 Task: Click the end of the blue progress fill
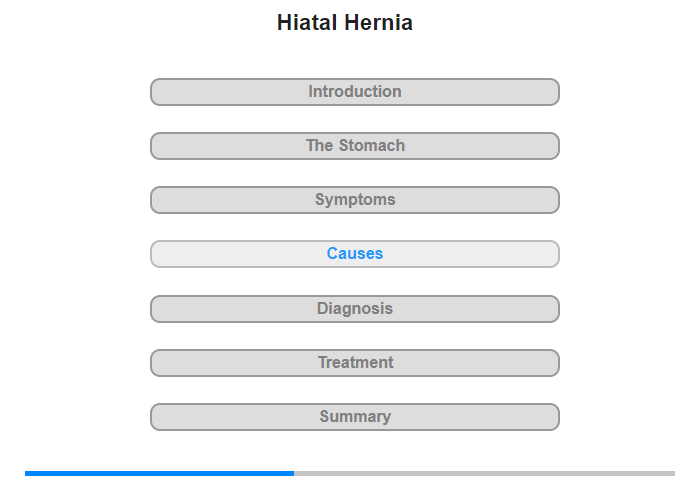point(292,473)
